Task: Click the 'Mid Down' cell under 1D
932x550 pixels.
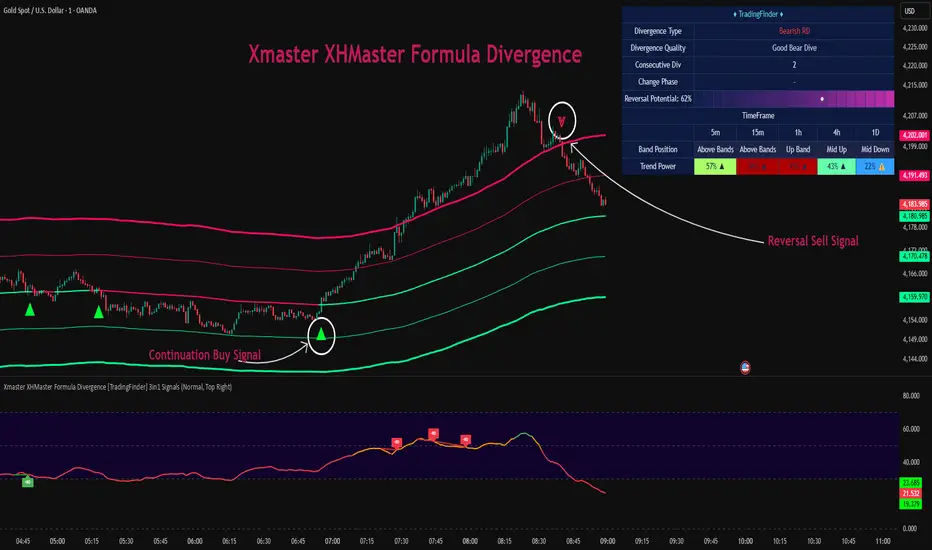Action: [x=875, y=149]
